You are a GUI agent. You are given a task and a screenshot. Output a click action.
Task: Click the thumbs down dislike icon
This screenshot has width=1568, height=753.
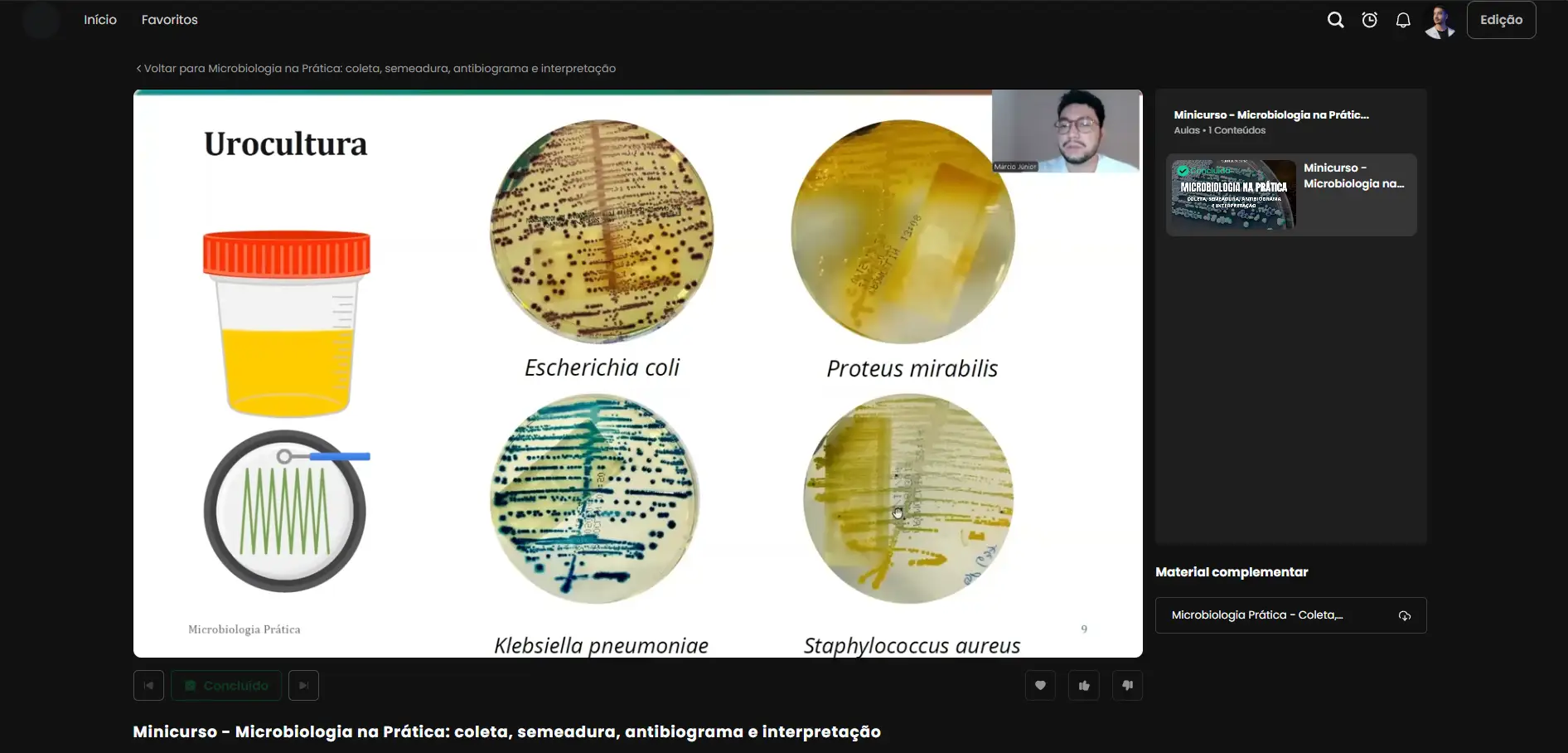pos(1127,685)
